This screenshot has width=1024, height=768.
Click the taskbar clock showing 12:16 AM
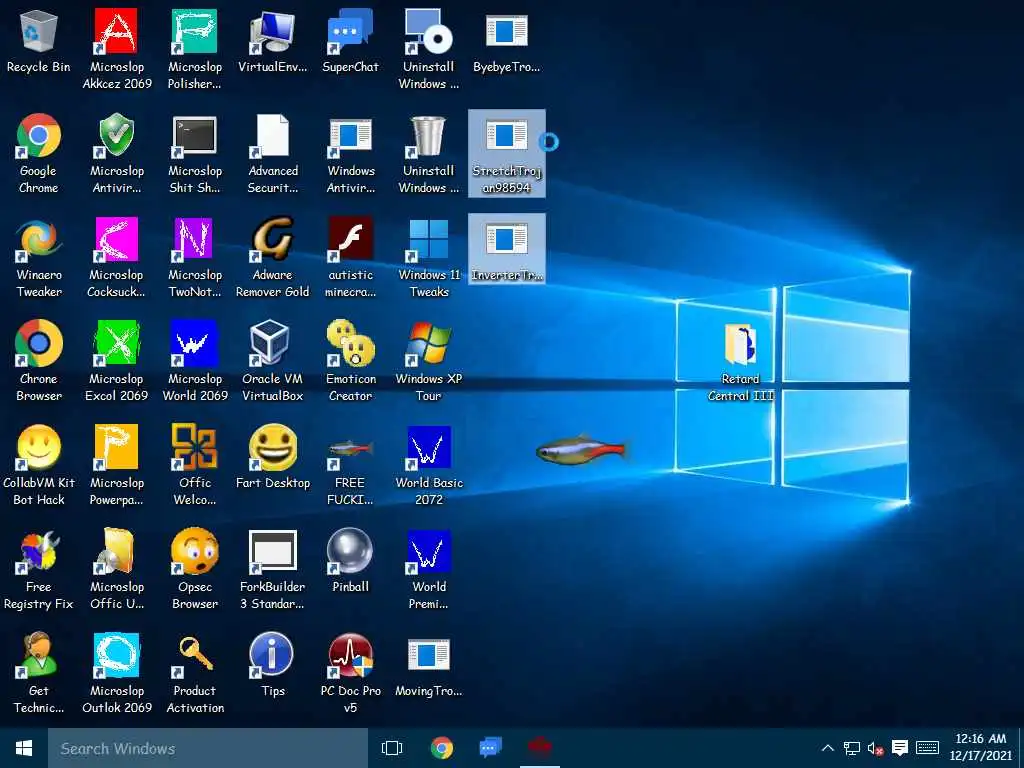980,747
